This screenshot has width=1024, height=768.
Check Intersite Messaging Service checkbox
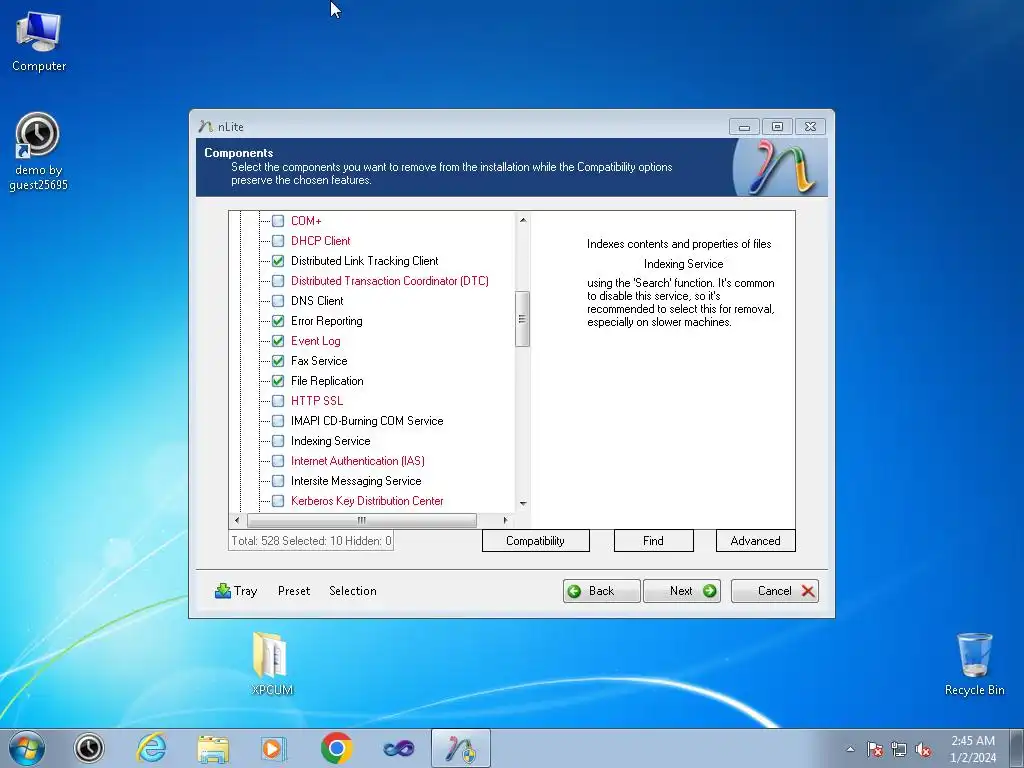[278, 481]
